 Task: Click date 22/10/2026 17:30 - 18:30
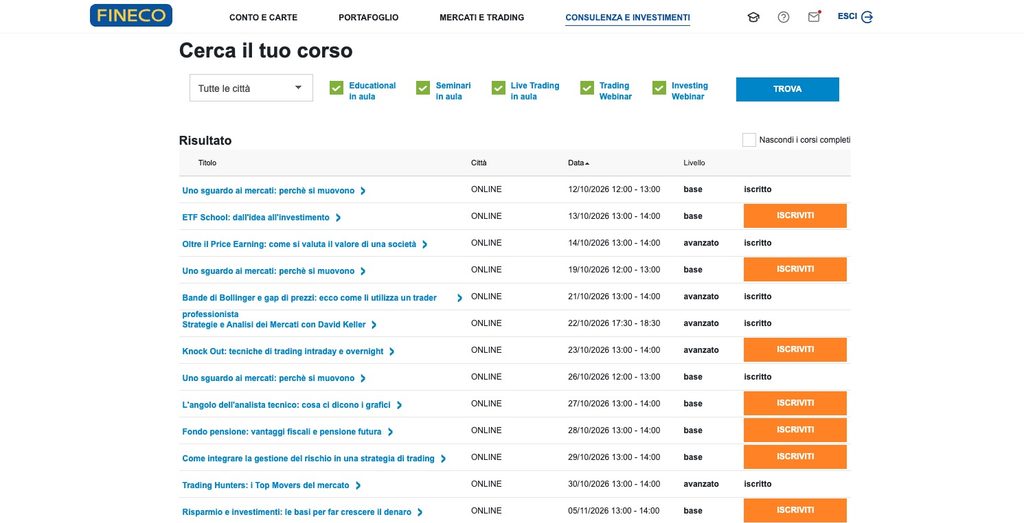[614, 323]
